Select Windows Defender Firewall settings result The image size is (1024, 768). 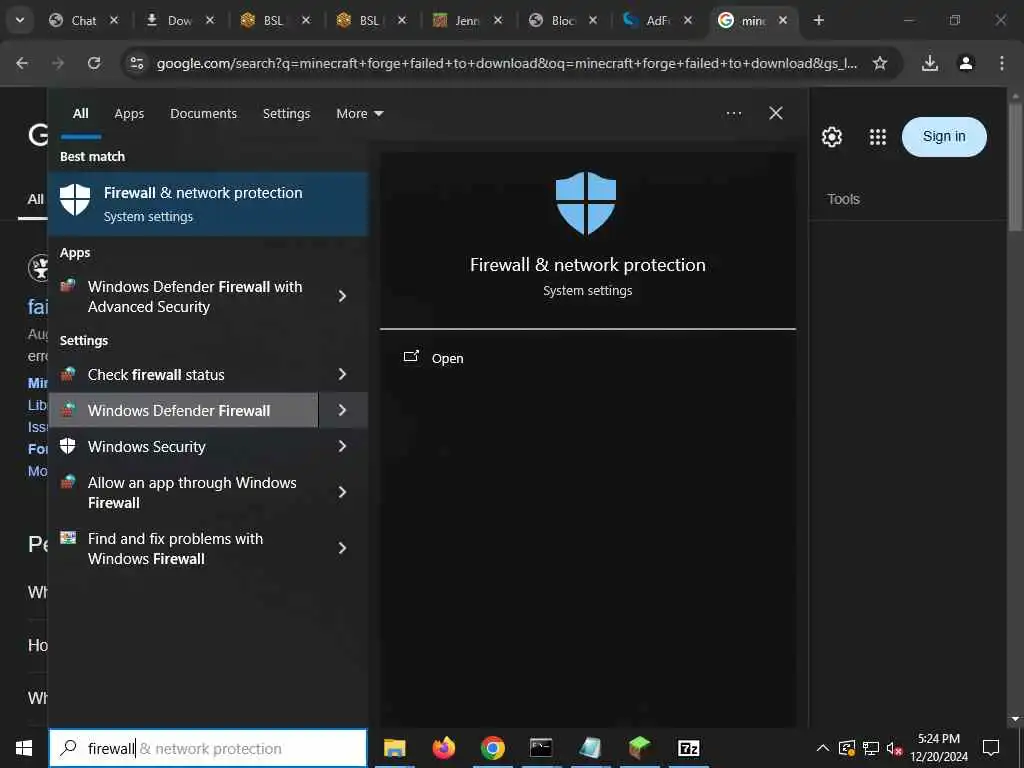pos(184,410)
